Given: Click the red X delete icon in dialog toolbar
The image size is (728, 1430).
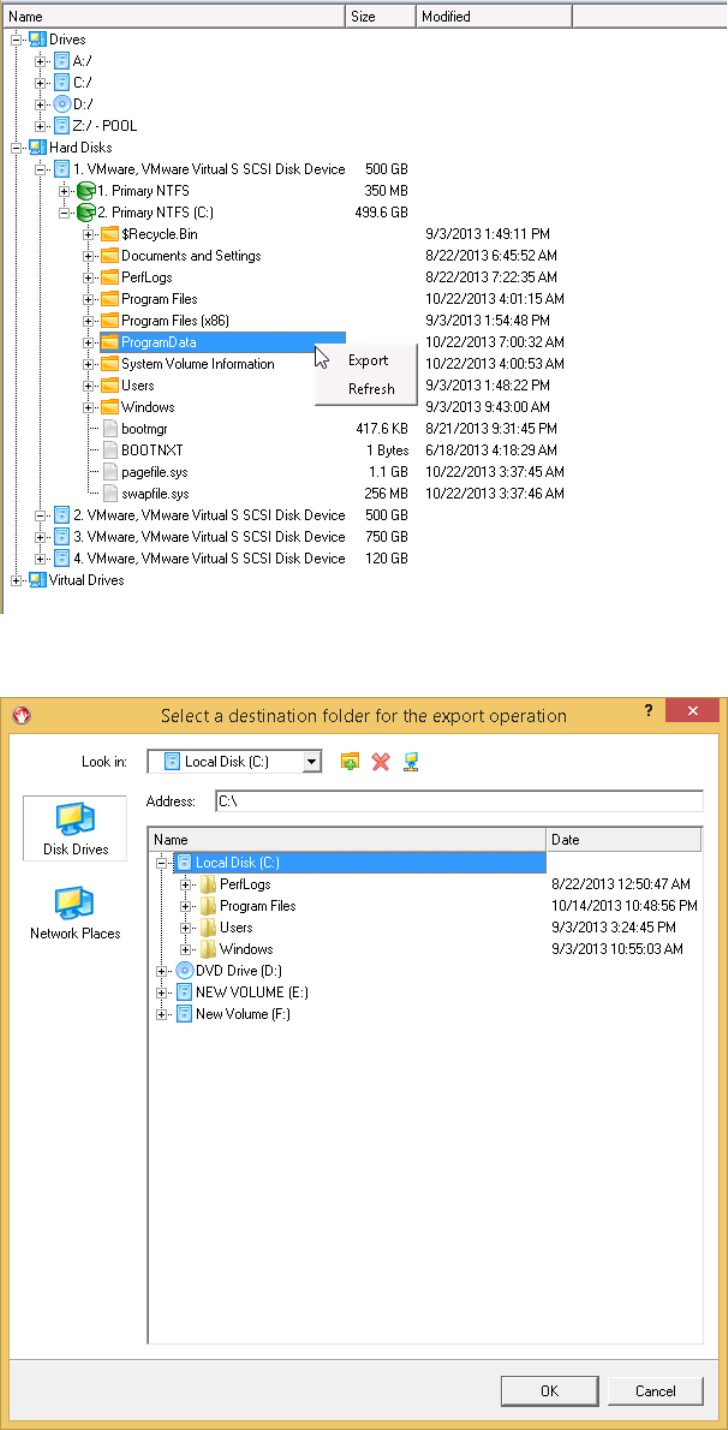Looking at the screenshot, I should [380, 762].
